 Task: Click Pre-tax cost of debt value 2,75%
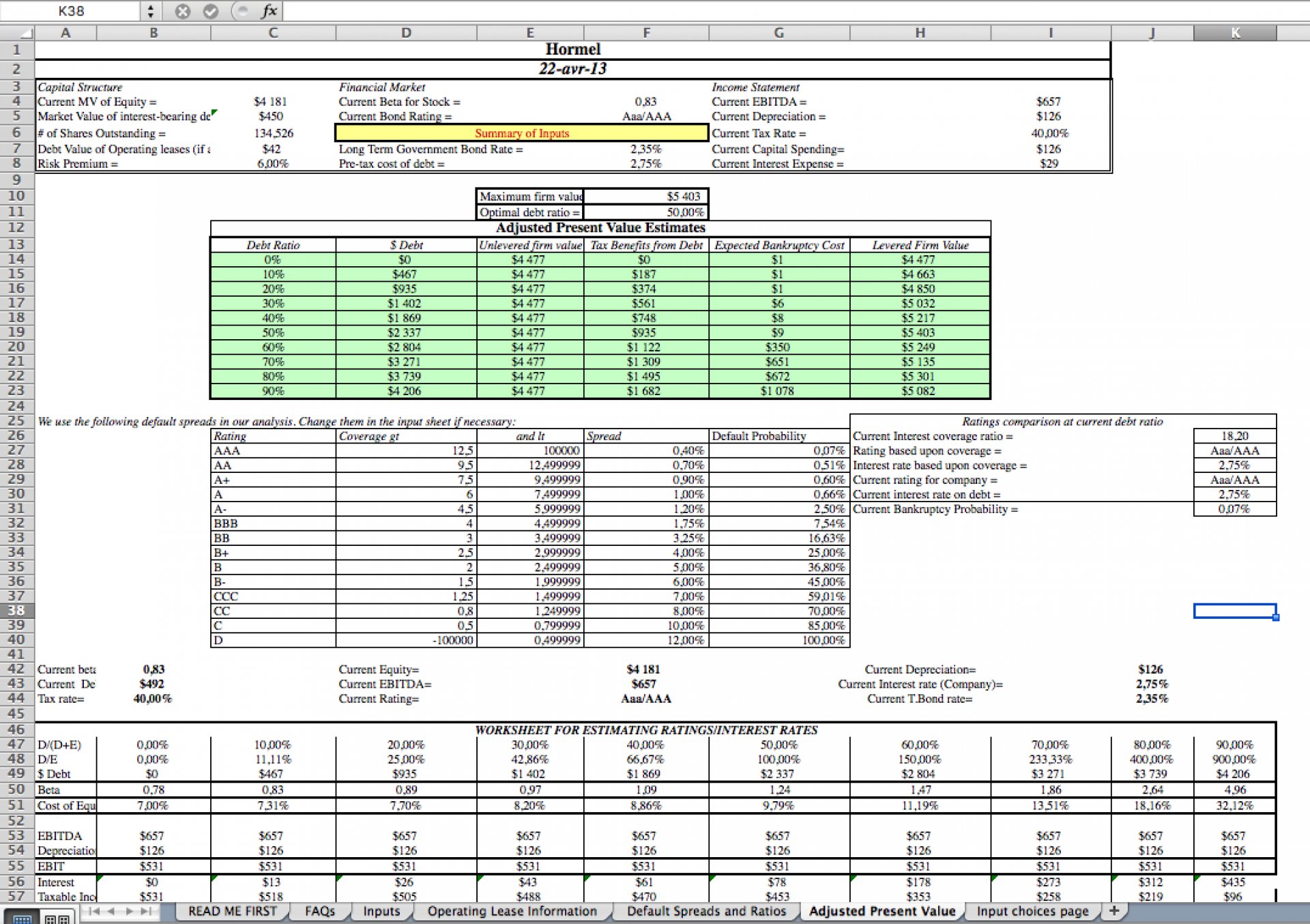click(x=646, y=164)
